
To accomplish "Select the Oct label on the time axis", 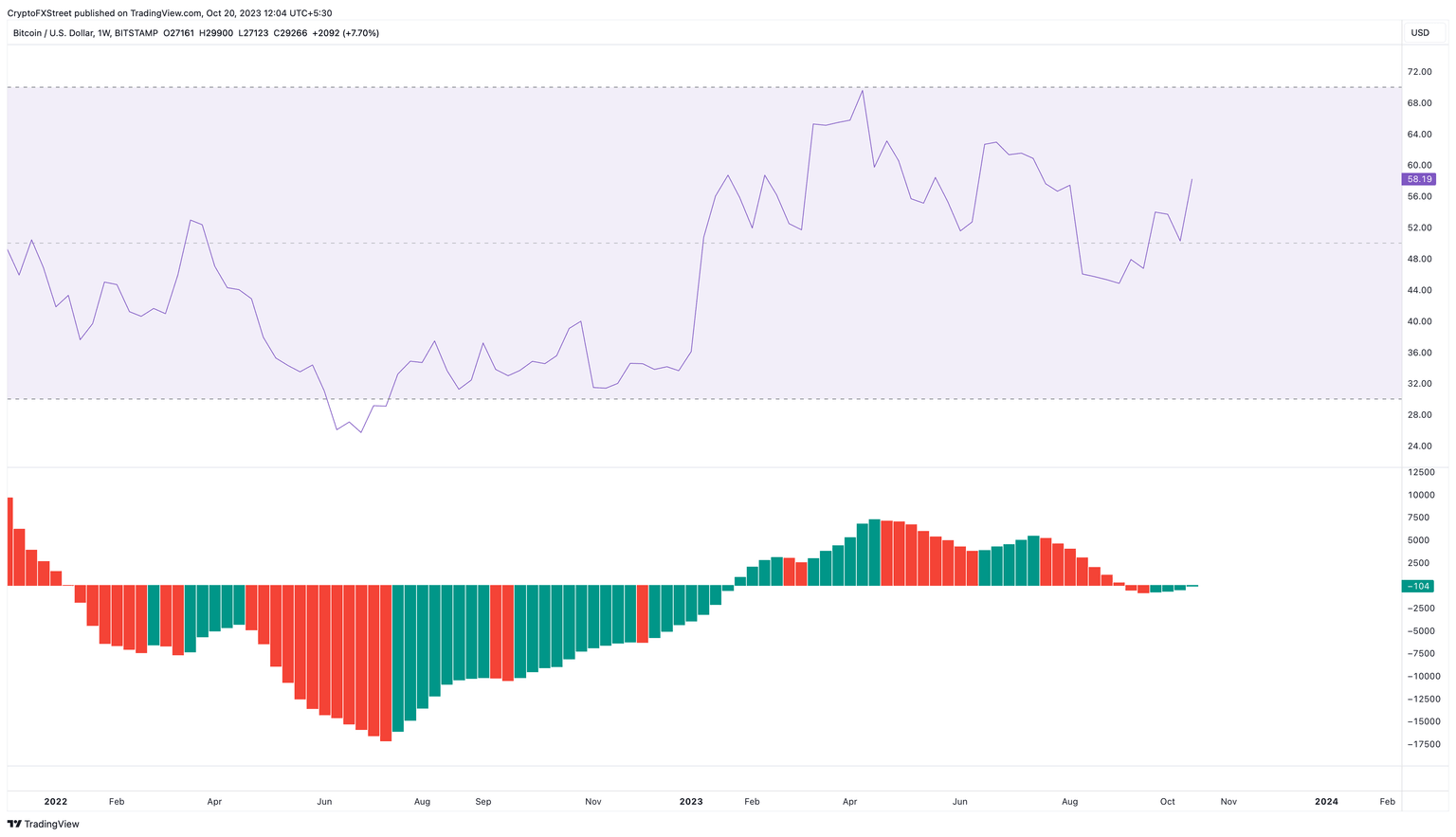I will pyautogui.click(x=1167, y=801).
